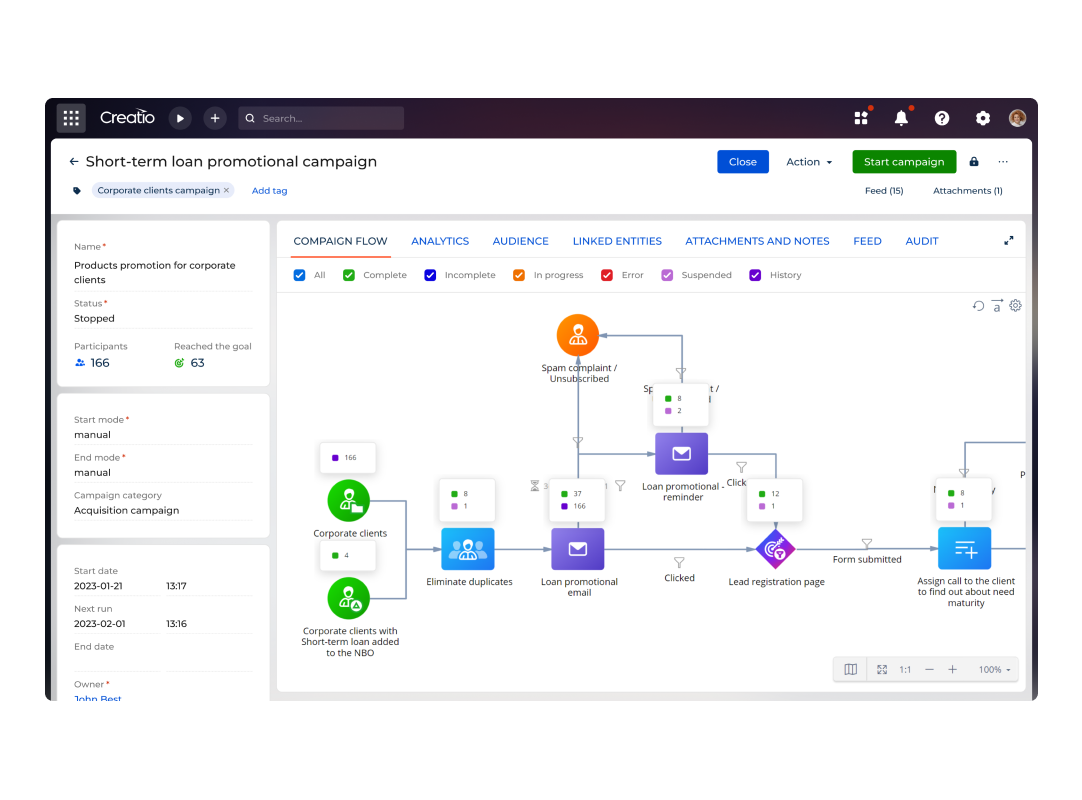This screenshot has width=1082, height=800.
Task: Switch to the Analytics tab
Action: (440, 240)
